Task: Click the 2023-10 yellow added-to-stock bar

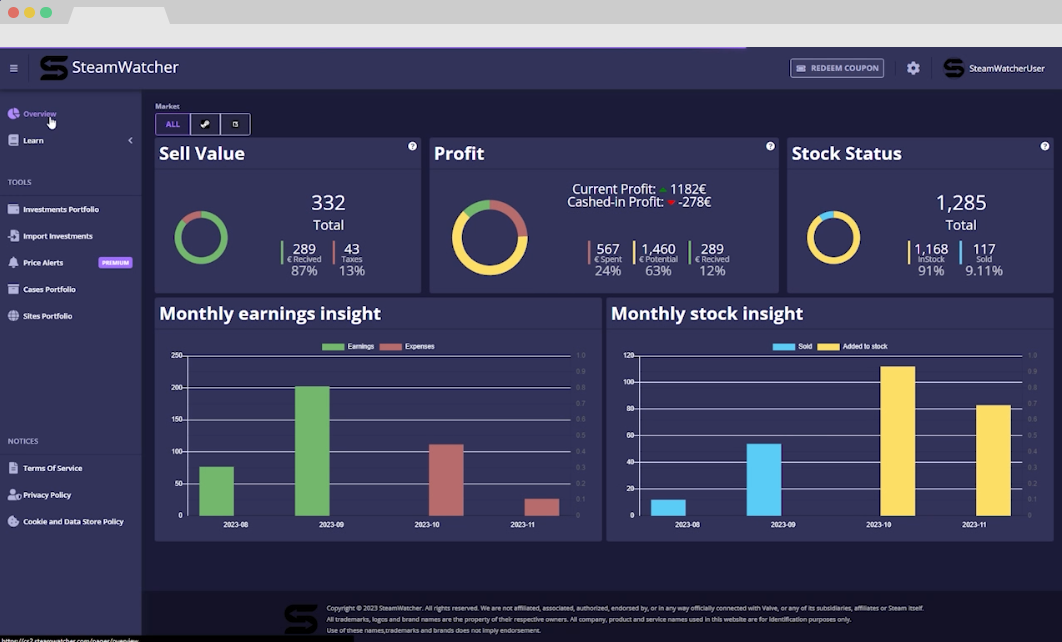Action: click(x=897, y=441)
